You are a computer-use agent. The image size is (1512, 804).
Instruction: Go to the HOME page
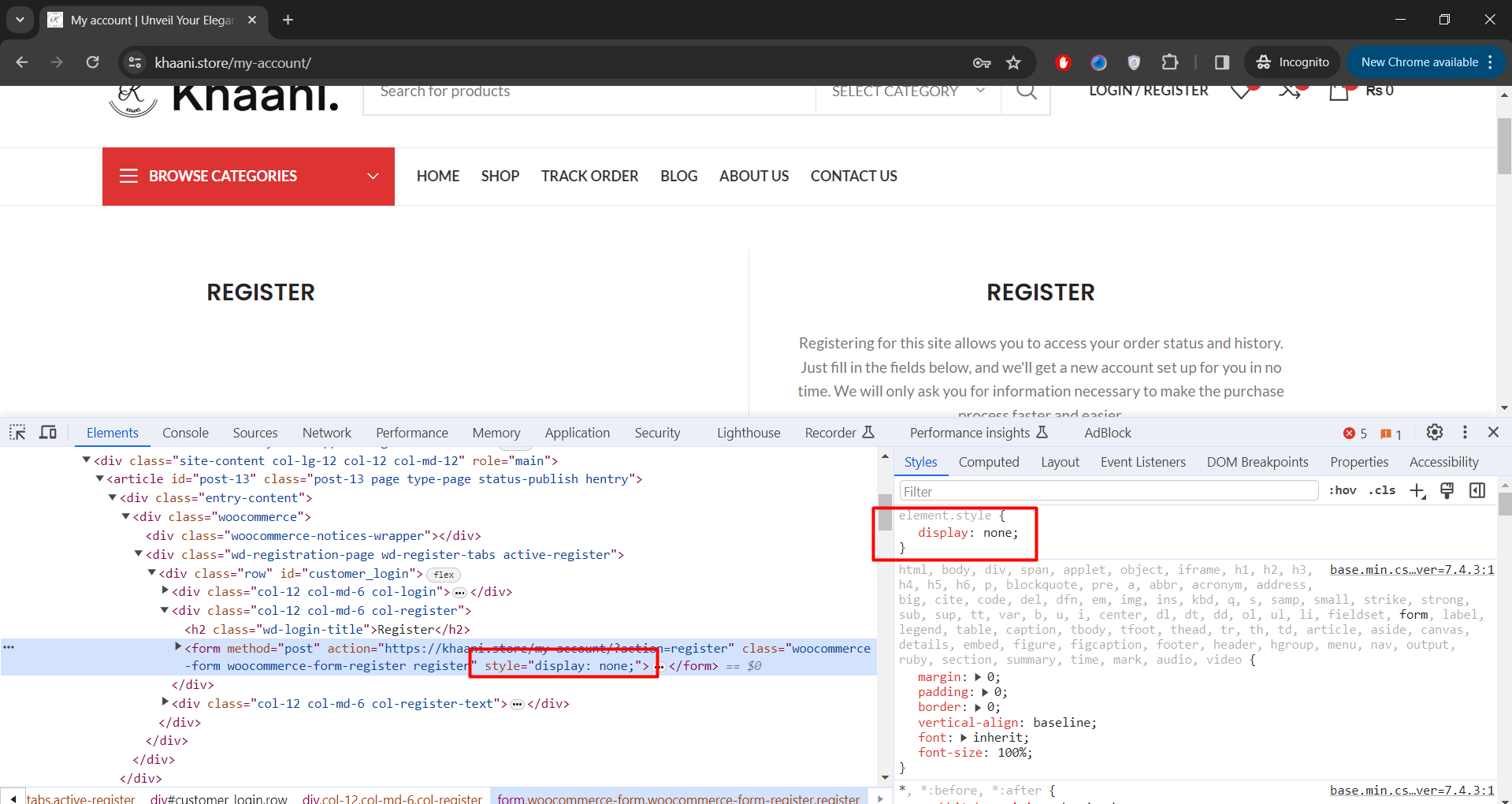(x=438, y=176)
